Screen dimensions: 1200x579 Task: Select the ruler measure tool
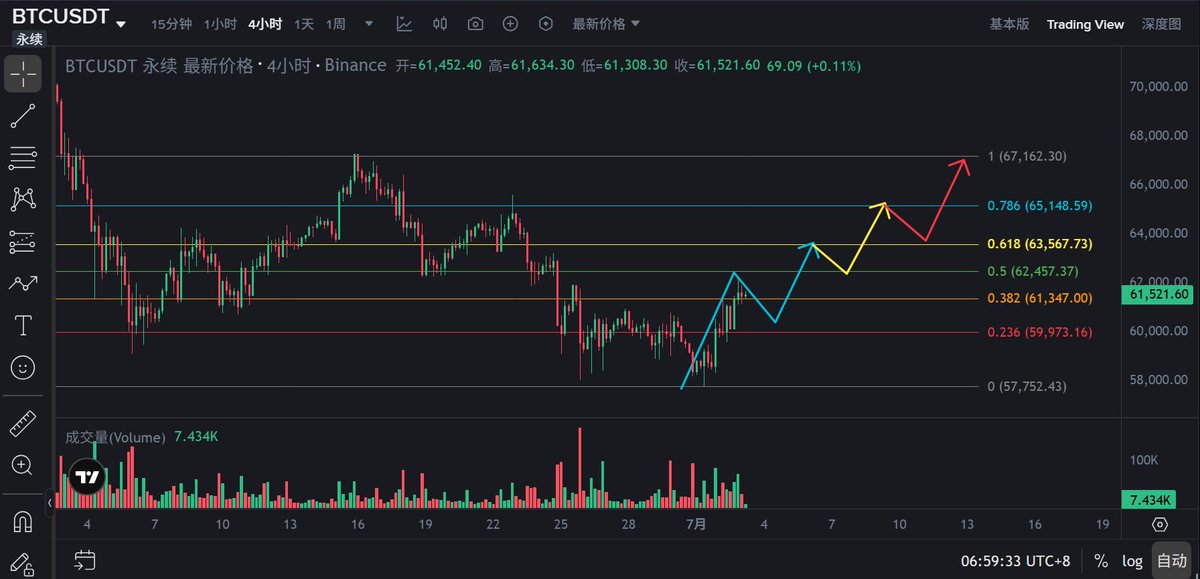(x=23, y=424)
